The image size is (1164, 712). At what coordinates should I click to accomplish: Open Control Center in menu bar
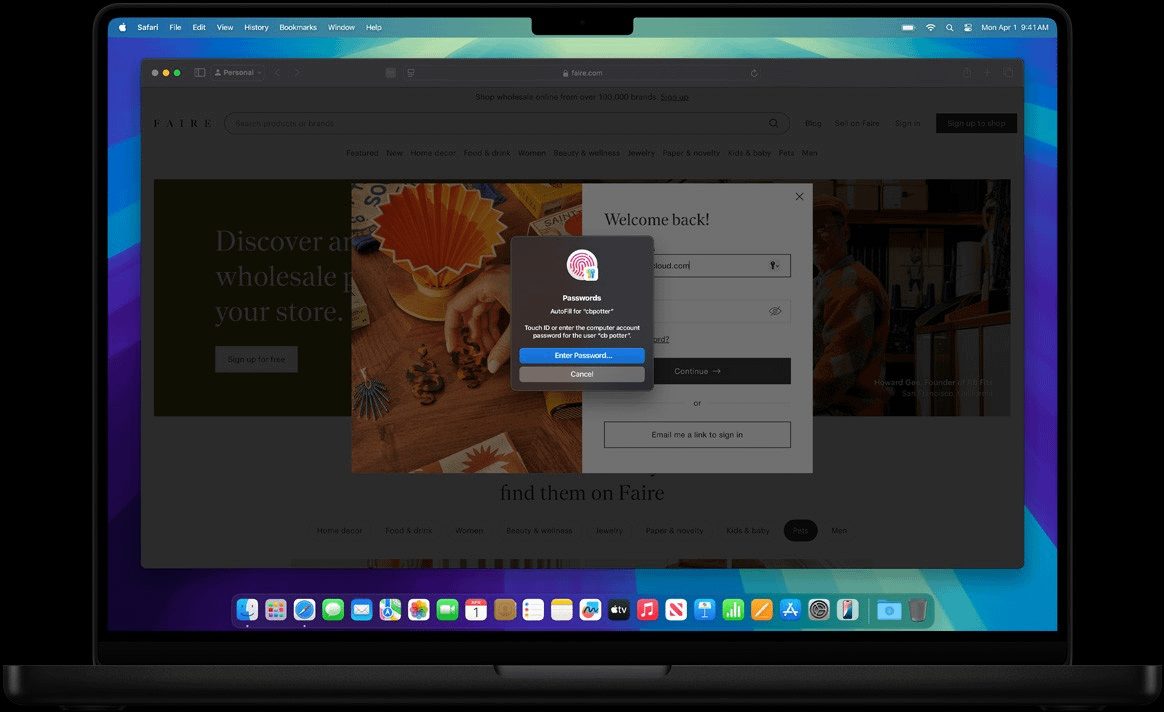(968, 27)
